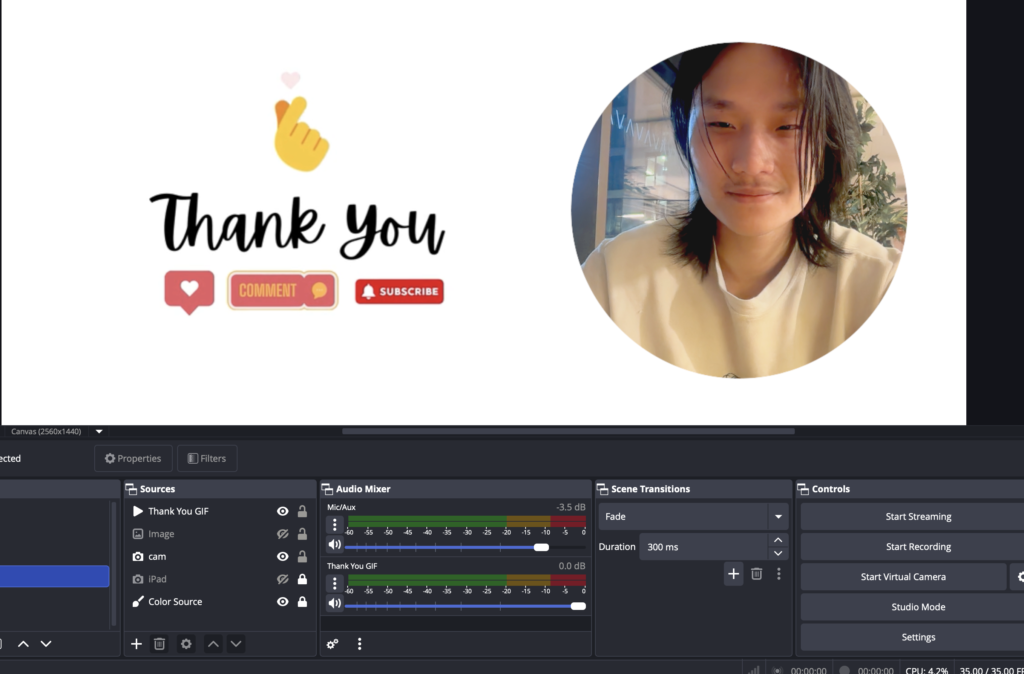Mute the Thank You GIF audio
This screenshot has width=1024, height=674.
[x=335, y=603]
